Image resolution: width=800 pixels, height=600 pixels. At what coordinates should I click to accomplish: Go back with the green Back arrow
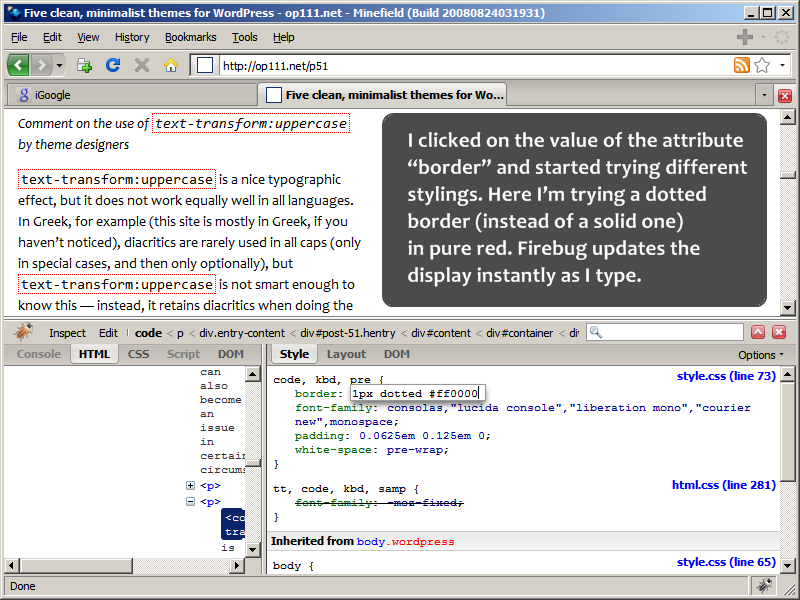[x=18, y=65]
